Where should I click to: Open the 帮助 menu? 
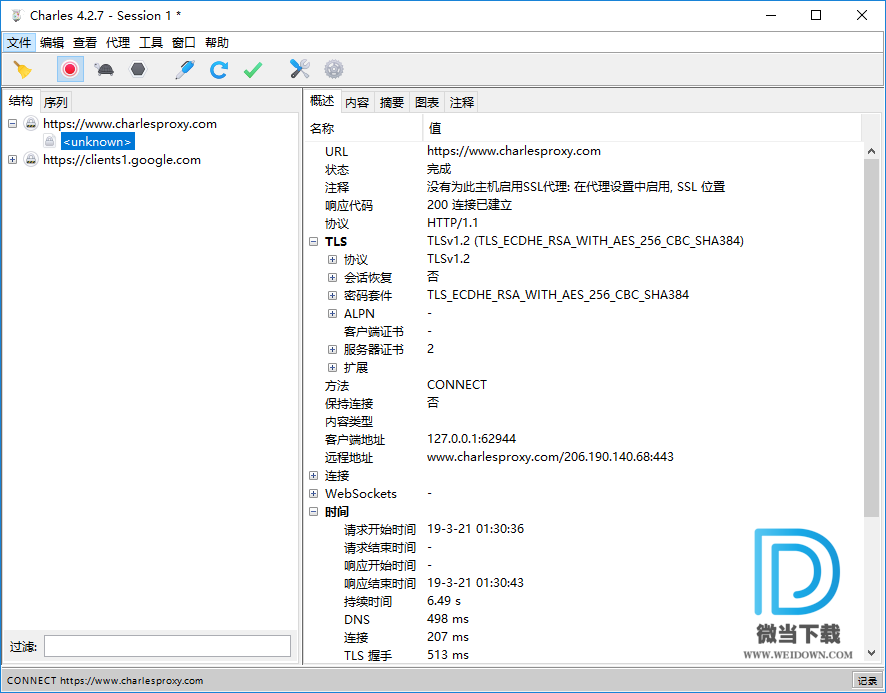[x=217, y=42]
